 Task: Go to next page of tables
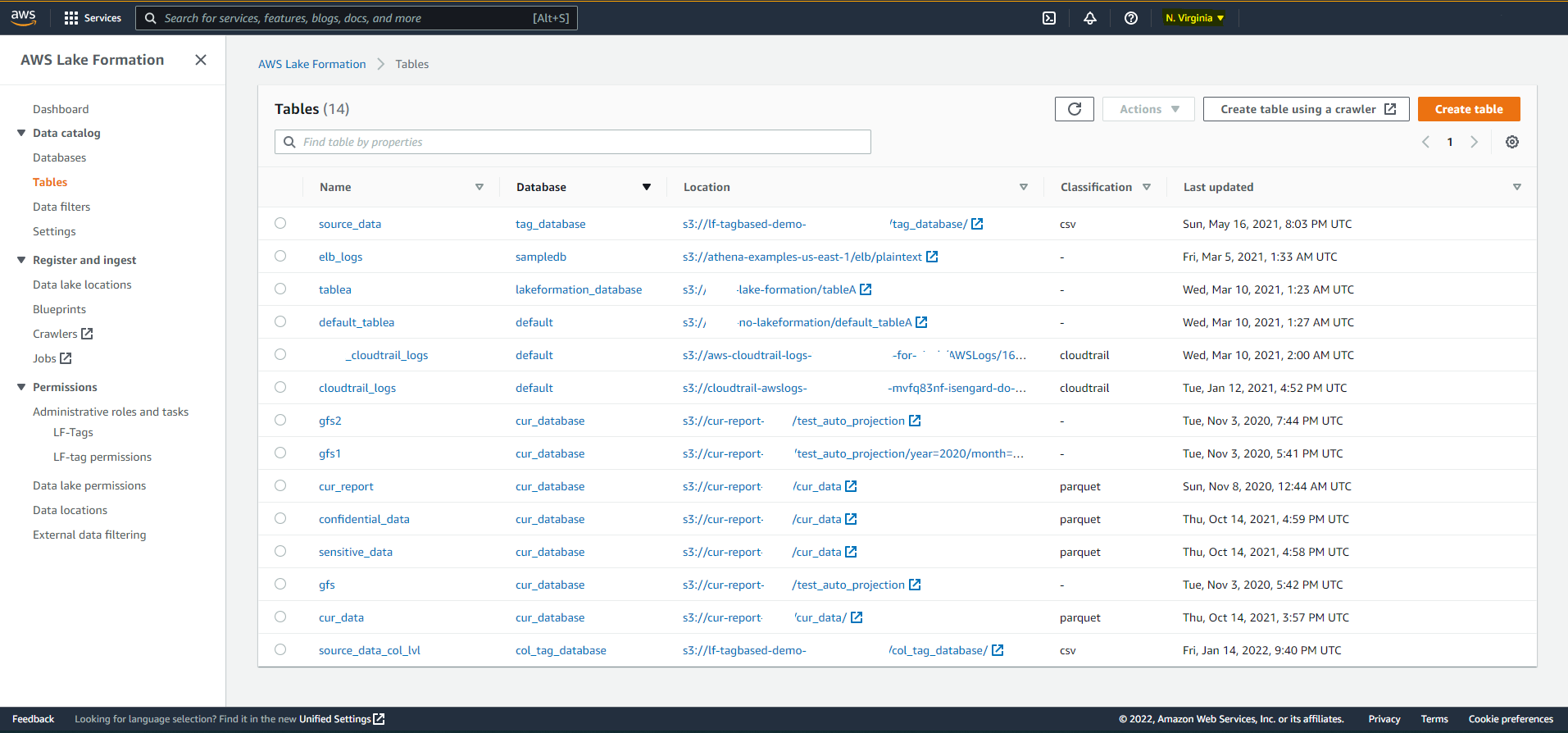pos(1475,142)
